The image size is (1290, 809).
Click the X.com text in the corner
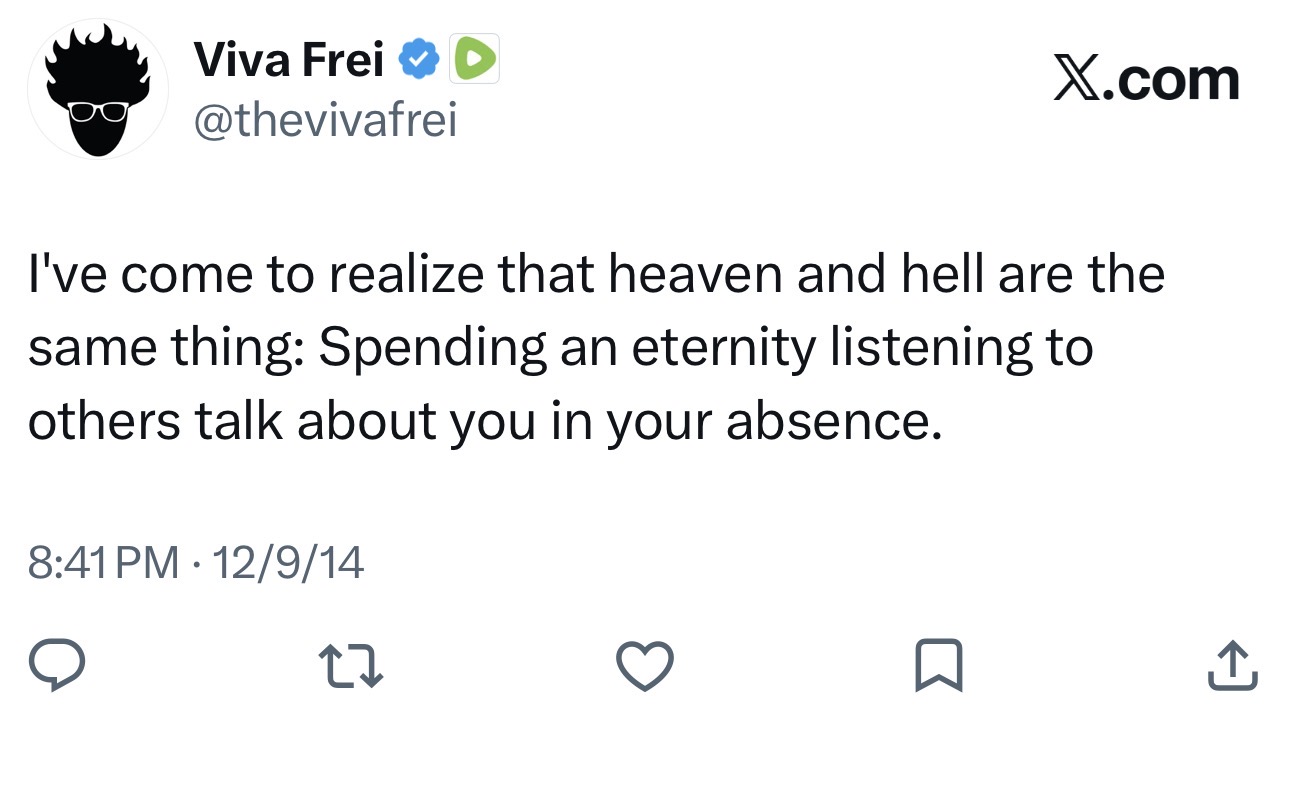(x=1146, y=80)
